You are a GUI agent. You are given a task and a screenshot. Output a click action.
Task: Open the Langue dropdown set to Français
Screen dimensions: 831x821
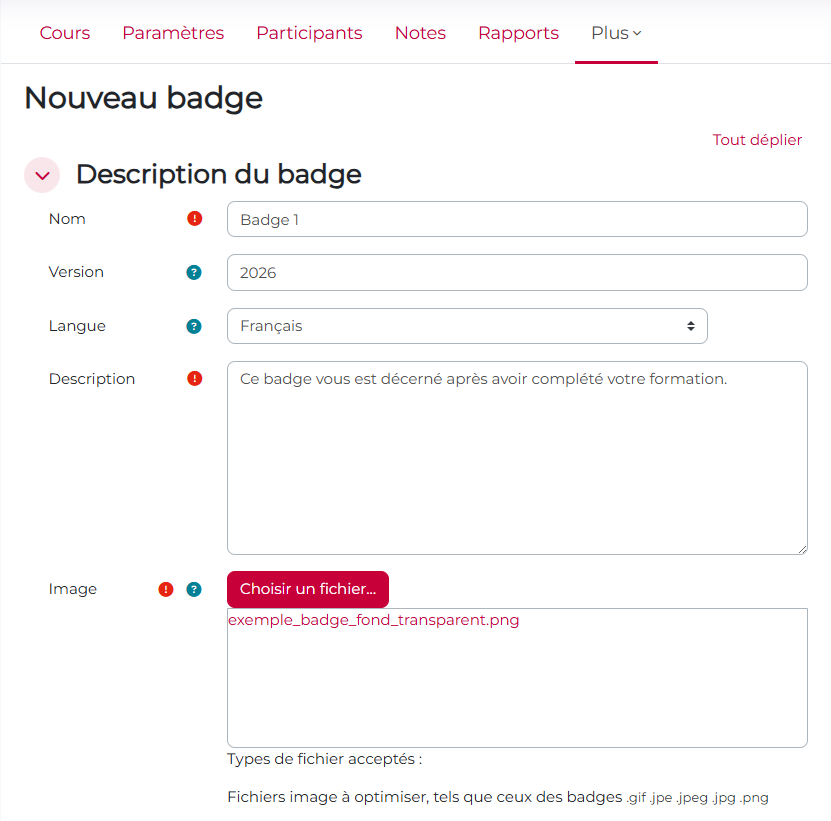[467, 326]
